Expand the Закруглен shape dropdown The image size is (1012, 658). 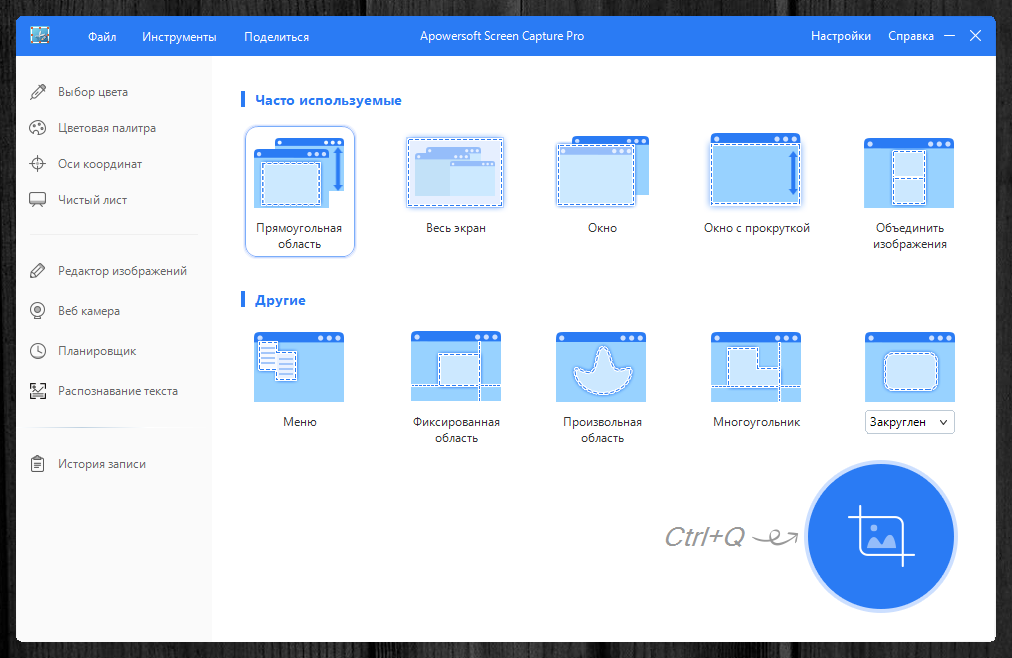(x=909, y=422)
